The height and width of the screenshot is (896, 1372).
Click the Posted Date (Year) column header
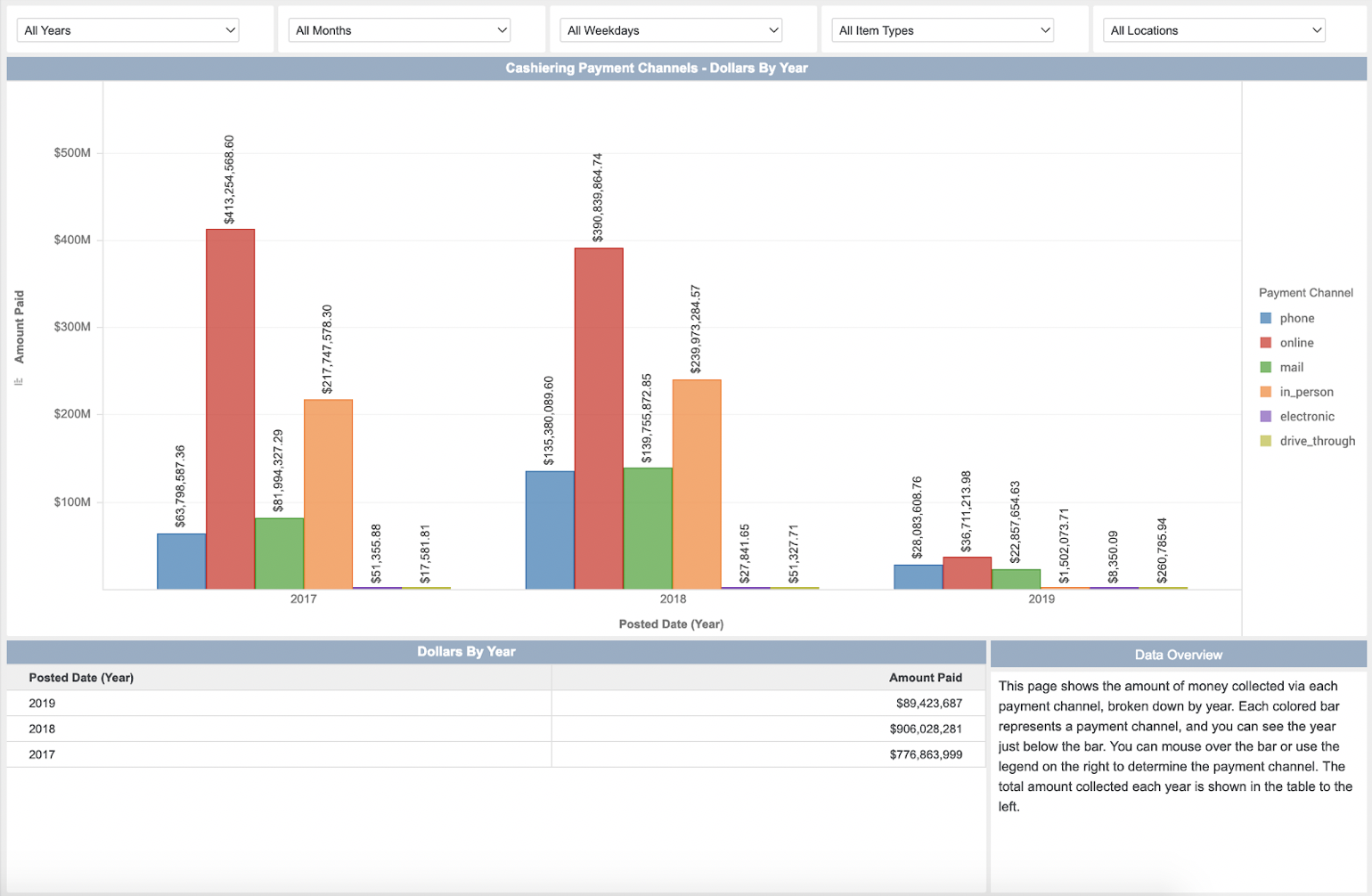point(81,678)
